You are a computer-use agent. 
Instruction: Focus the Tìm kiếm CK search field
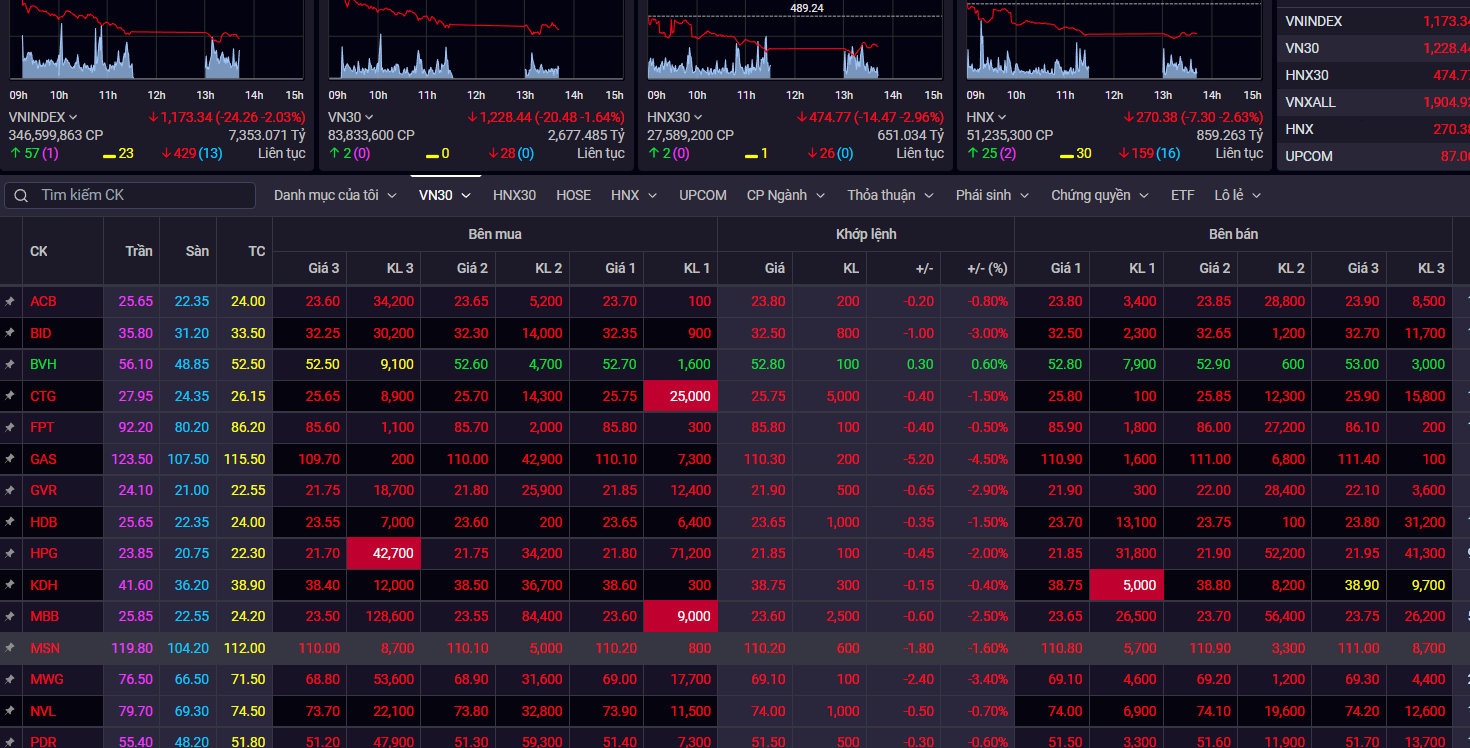click(140, 195)
